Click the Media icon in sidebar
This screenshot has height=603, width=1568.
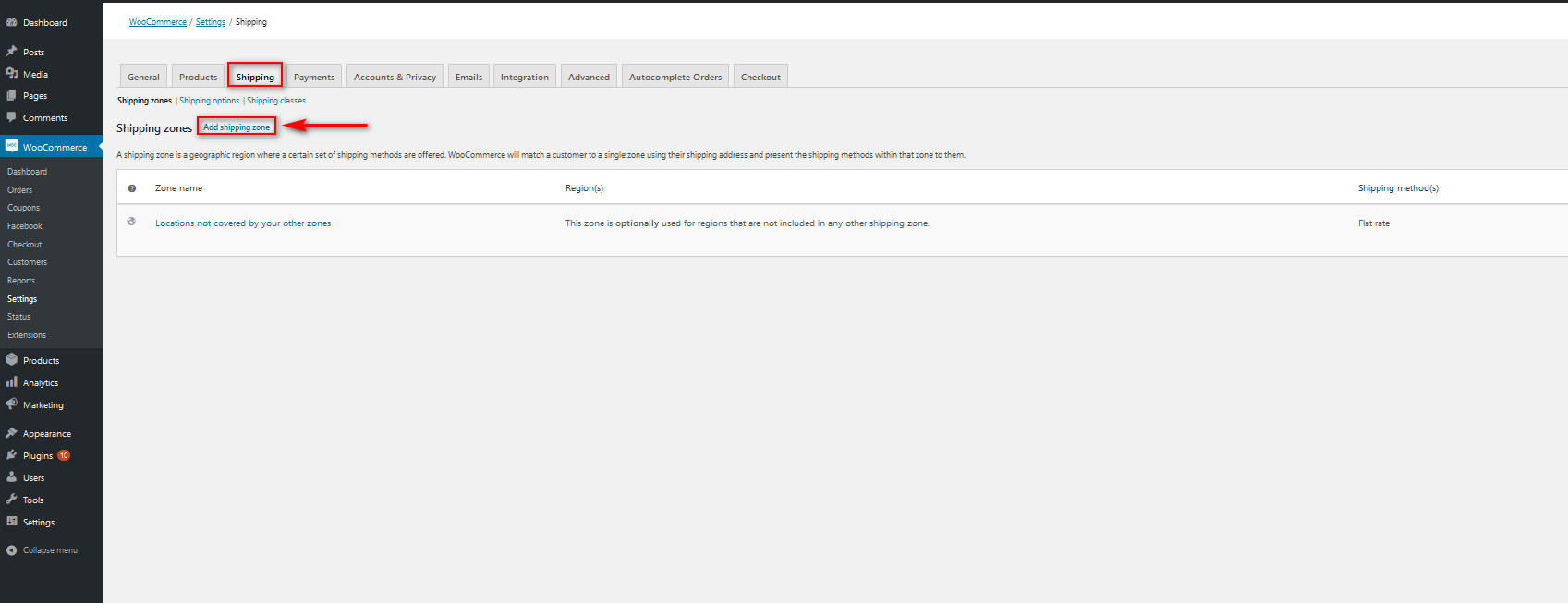coord(12,74)
